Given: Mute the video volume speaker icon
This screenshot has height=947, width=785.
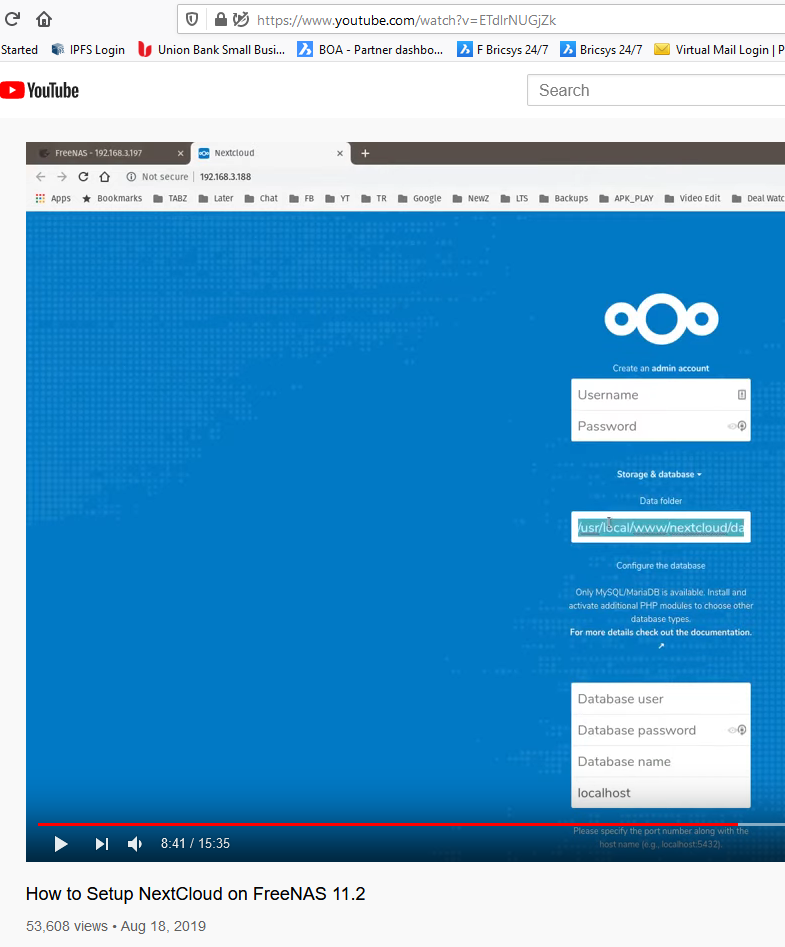Looking at the screenshot, I should tap(135, 844).
